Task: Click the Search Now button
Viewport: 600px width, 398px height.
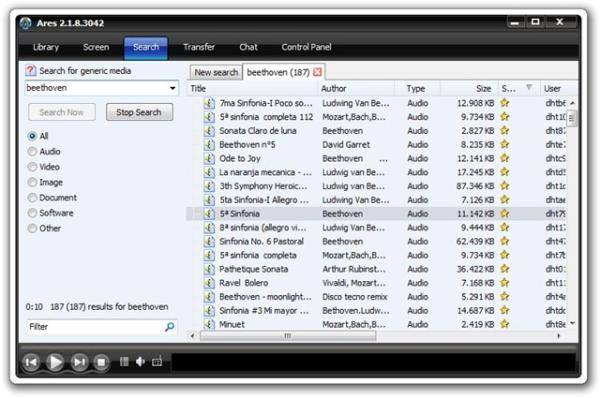Action: tap(62, 112)
